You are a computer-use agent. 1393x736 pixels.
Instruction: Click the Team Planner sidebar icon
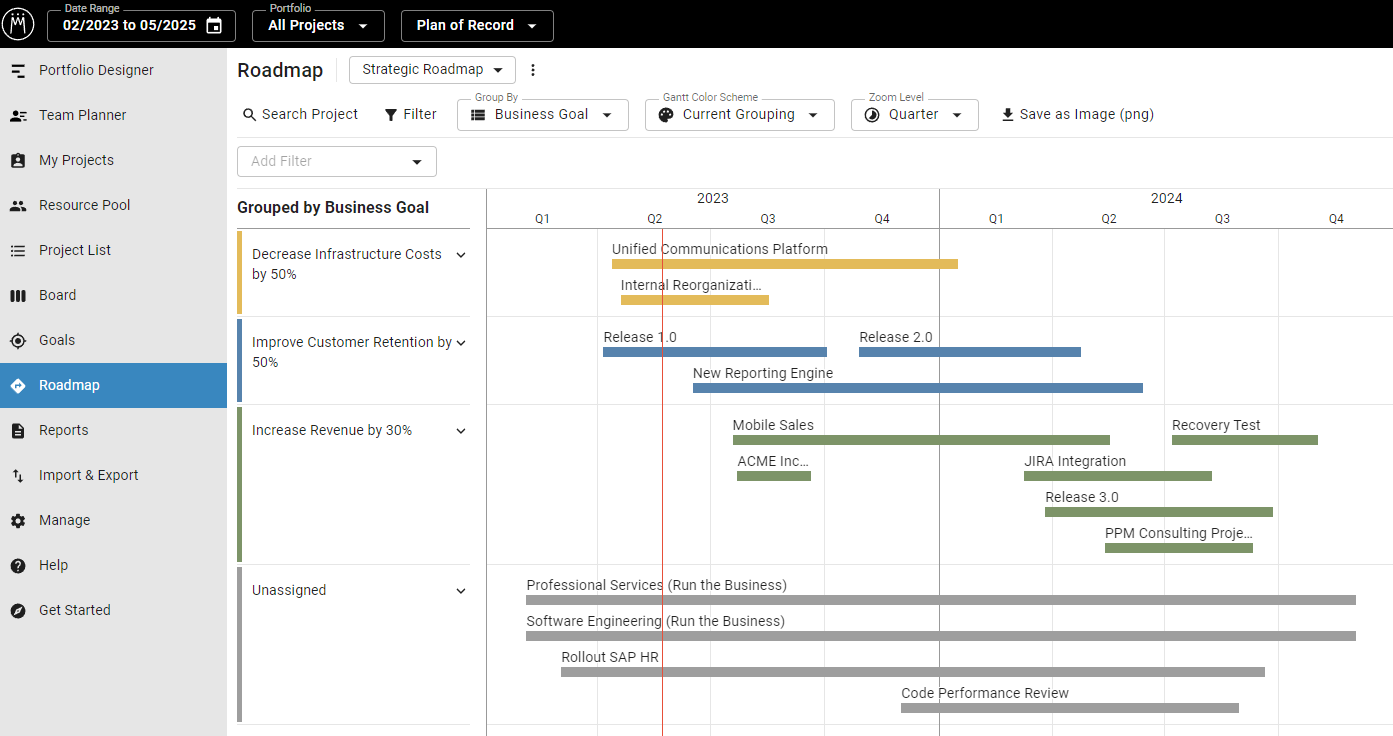(18, 116)
